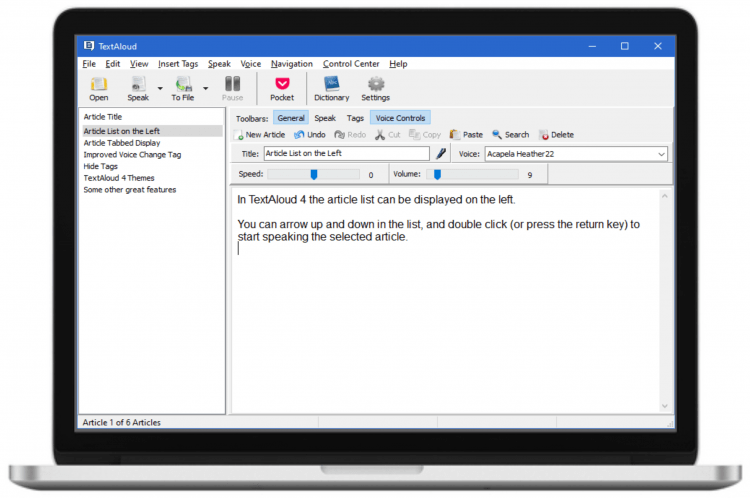The height and width of the screenshot is (498, 750).
Task: Click the Search magnifier icon
Action: 497,135
